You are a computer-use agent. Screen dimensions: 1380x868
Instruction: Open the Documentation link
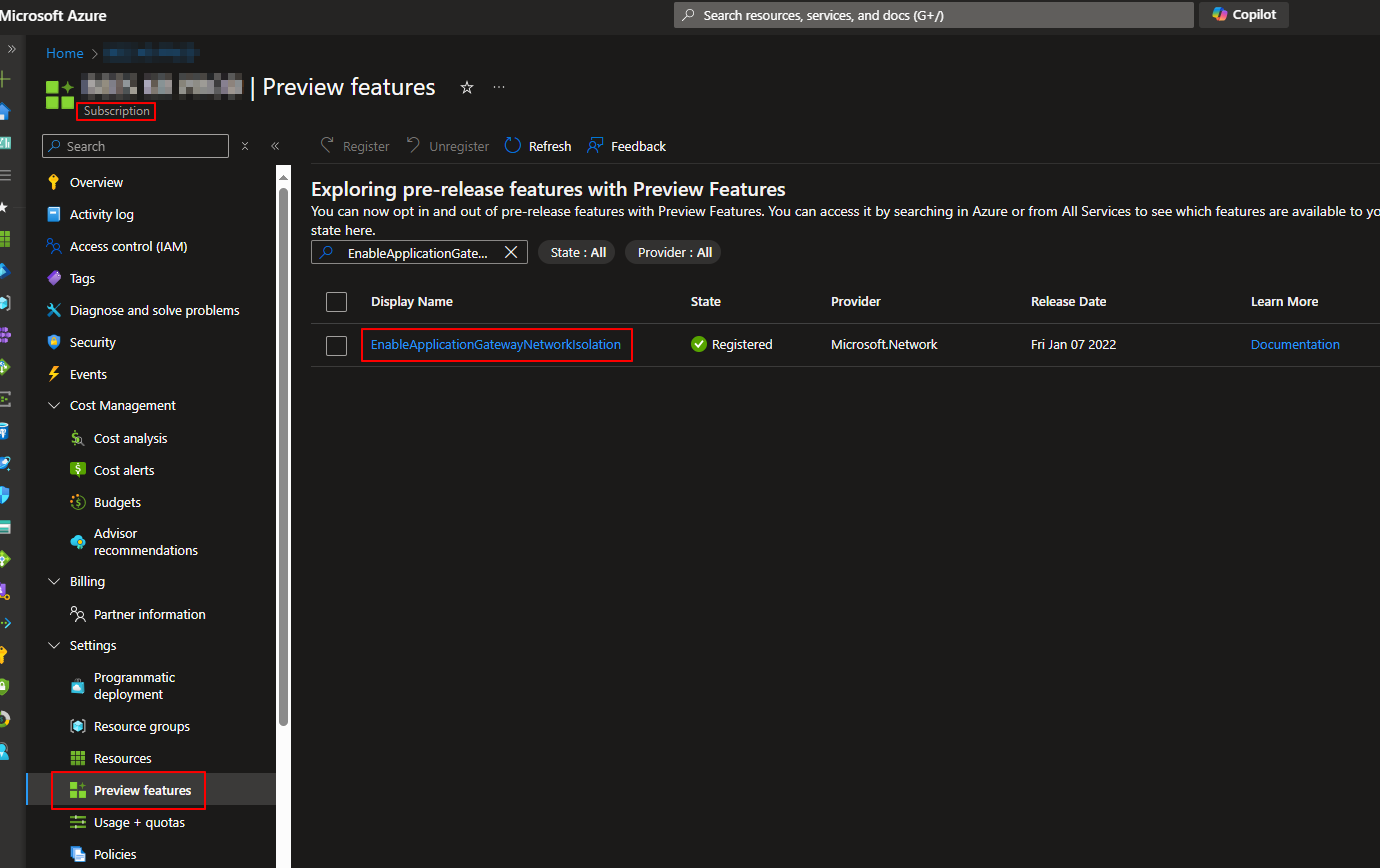(1295, 344)
